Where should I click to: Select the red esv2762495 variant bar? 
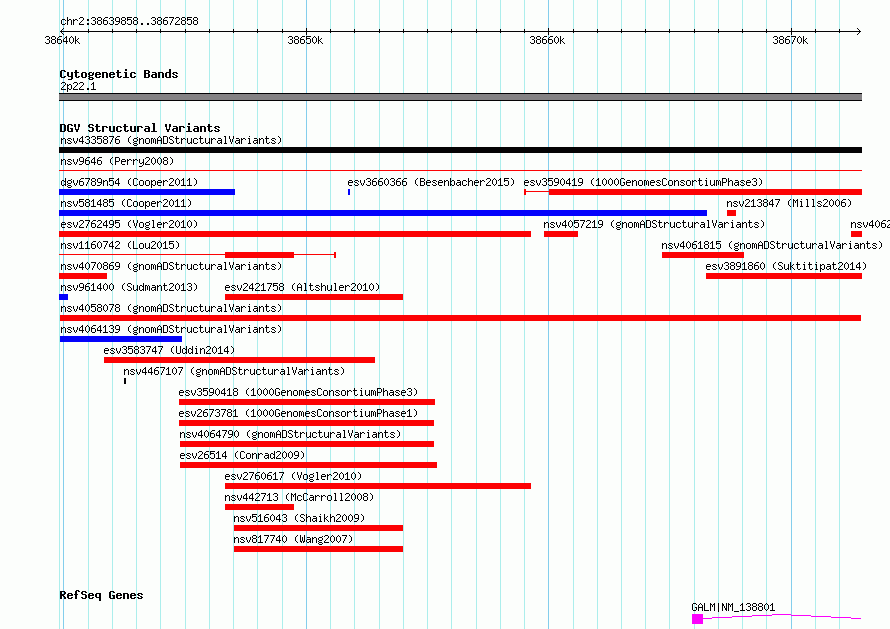coord(295,234)
